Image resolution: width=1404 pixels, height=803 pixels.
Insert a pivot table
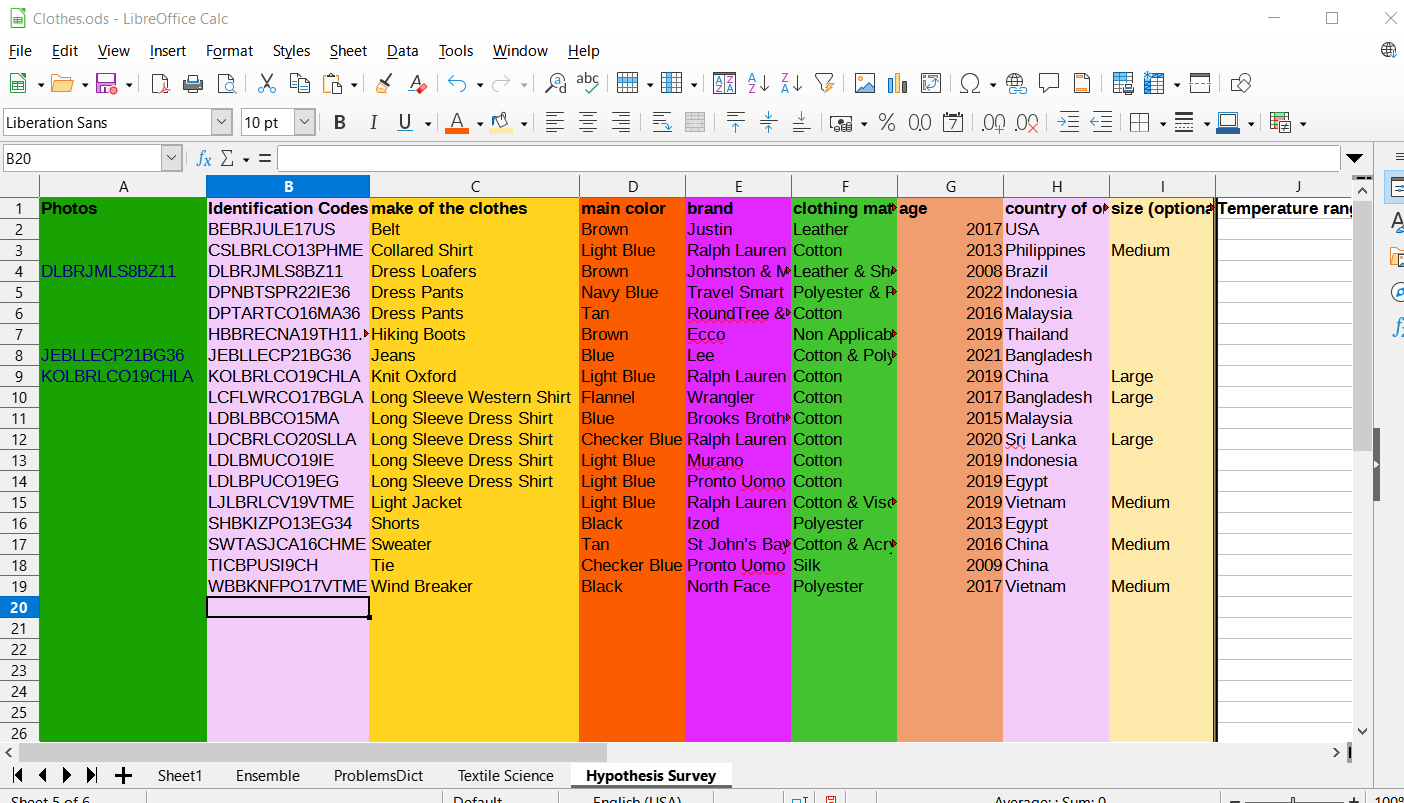(x=931, y=84)
